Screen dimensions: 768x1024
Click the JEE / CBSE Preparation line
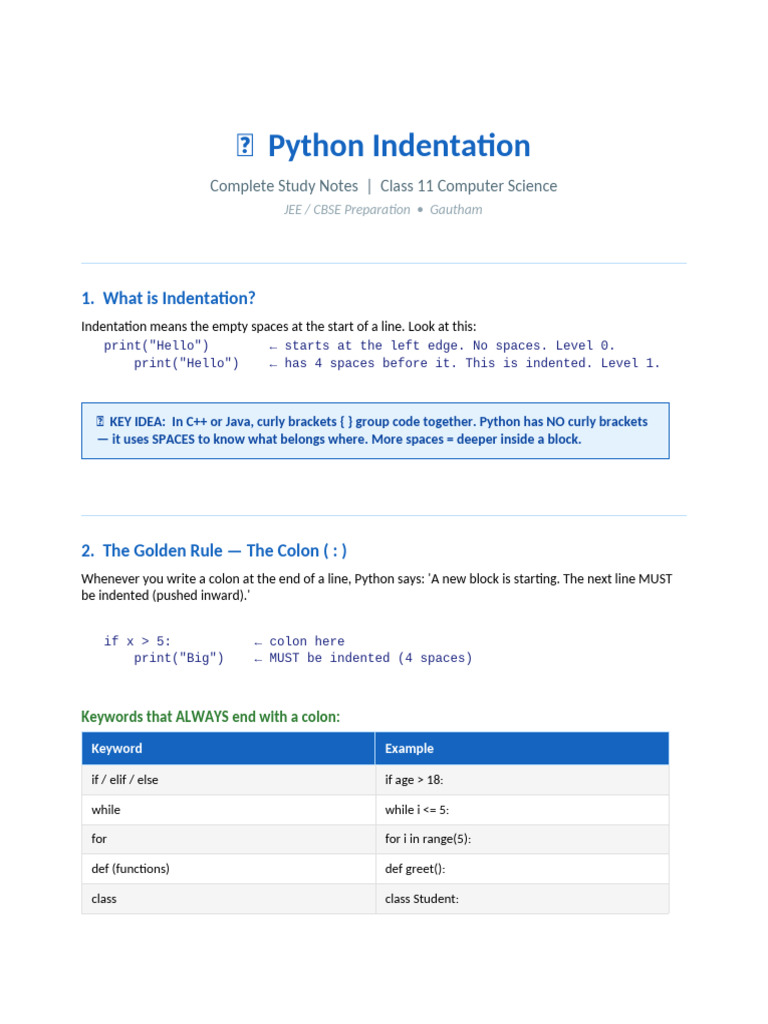pyautogui.click(x=383, y=210)
